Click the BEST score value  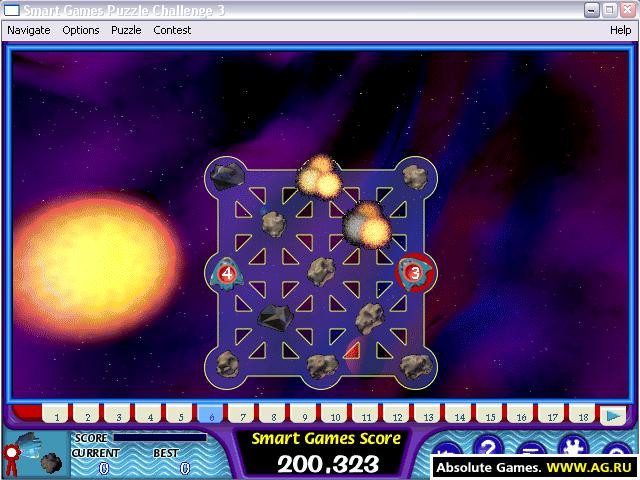tap(185, 468)
